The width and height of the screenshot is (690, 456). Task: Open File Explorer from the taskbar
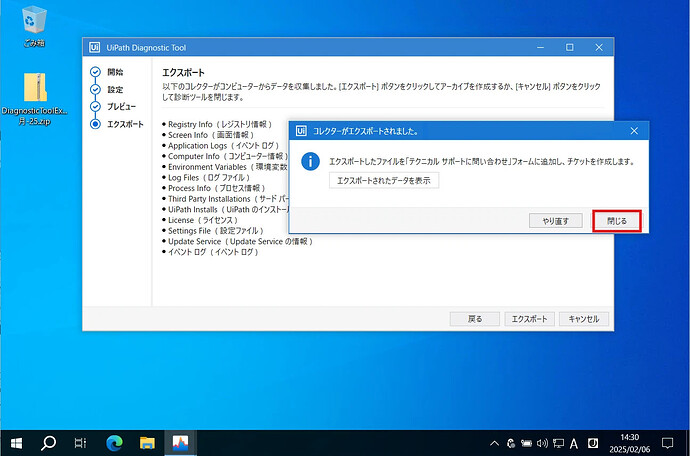(x=147, y=443)
